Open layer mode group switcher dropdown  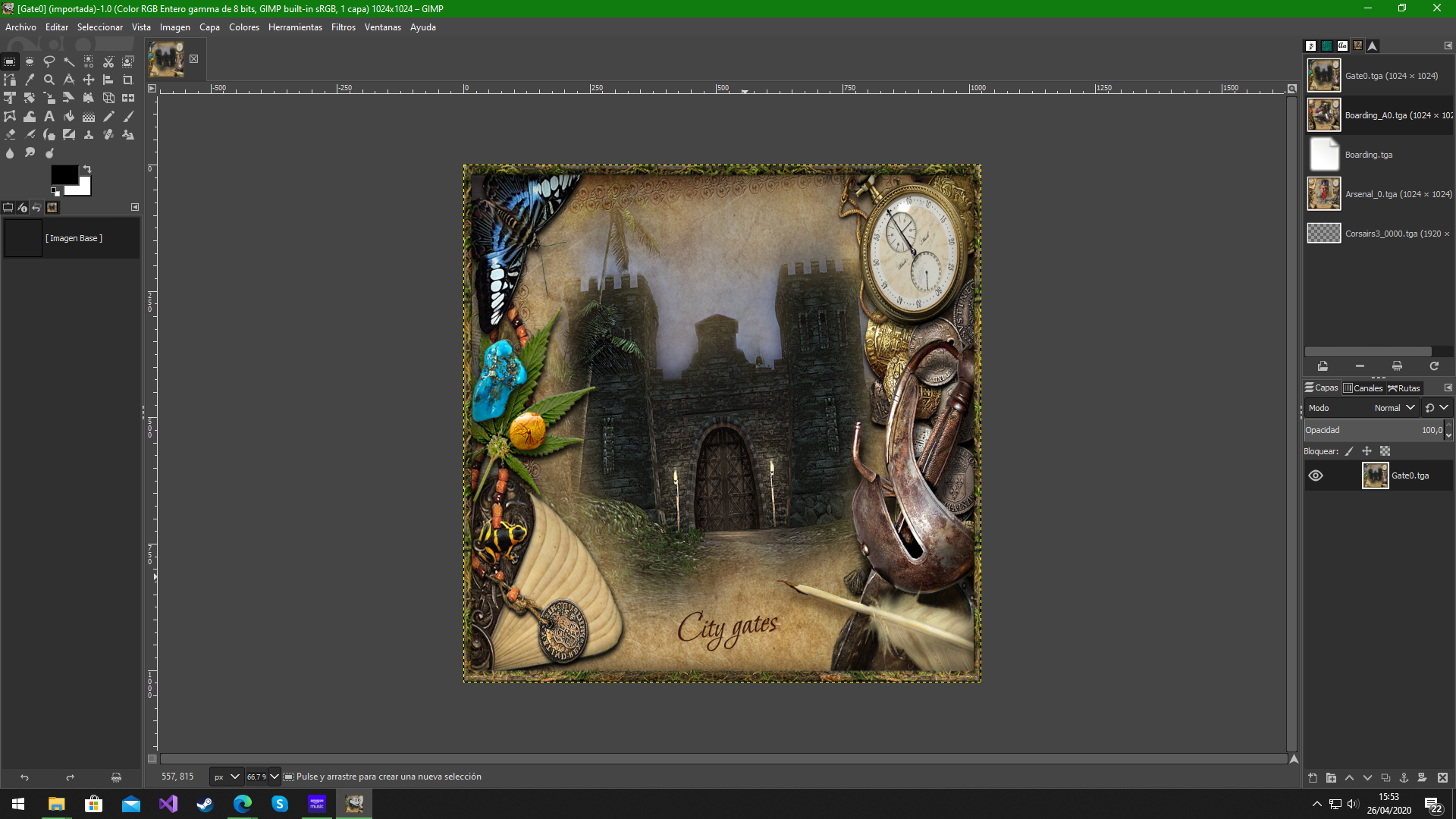point(1436,408)
